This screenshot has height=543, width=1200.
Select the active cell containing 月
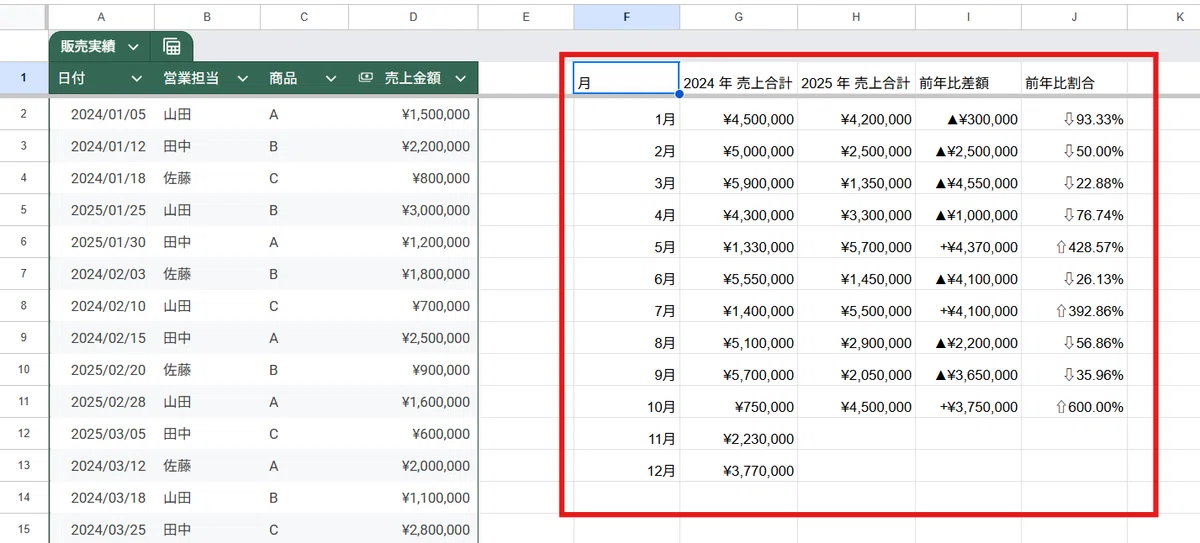tap(626, 78)
